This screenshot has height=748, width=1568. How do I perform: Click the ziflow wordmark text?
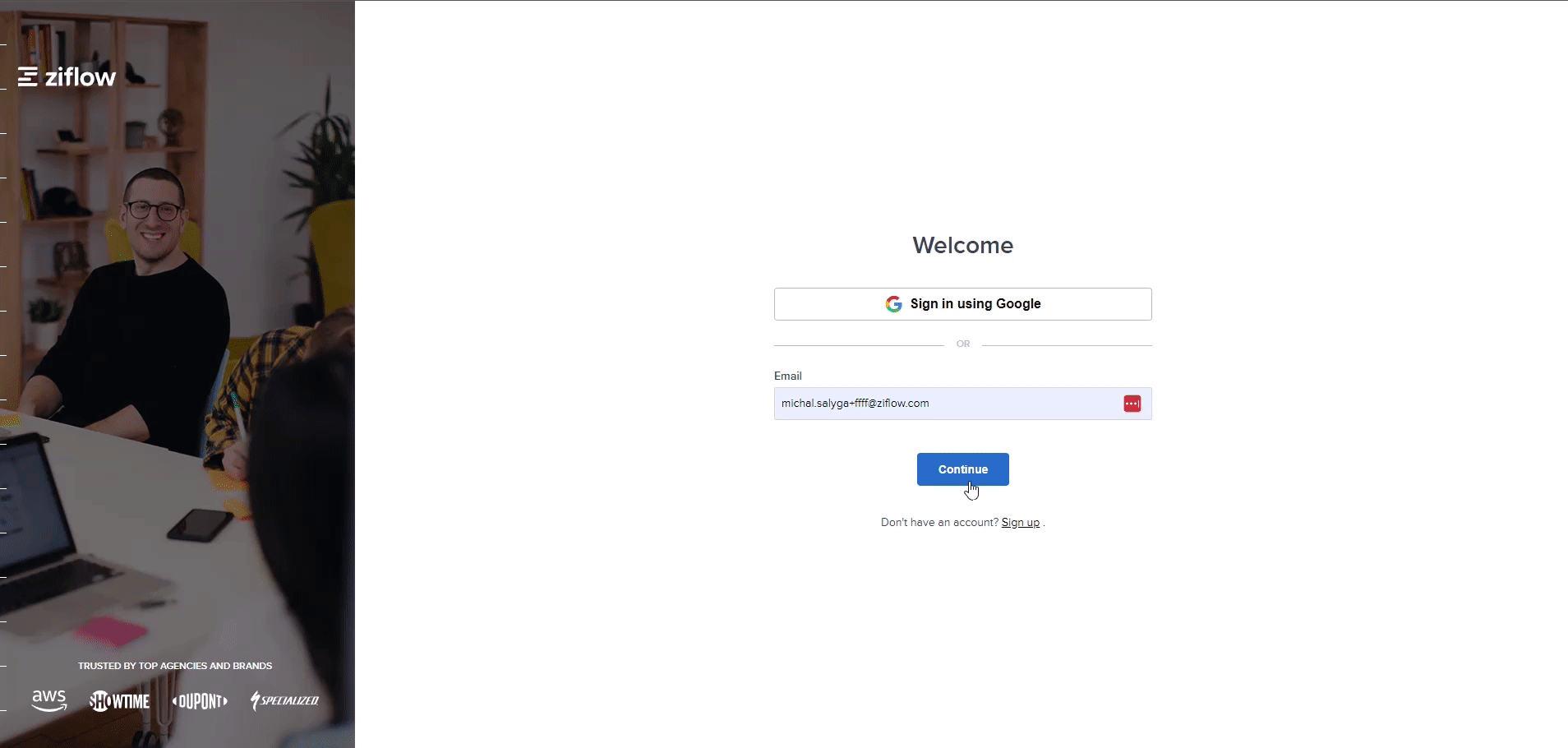[80, 77]
